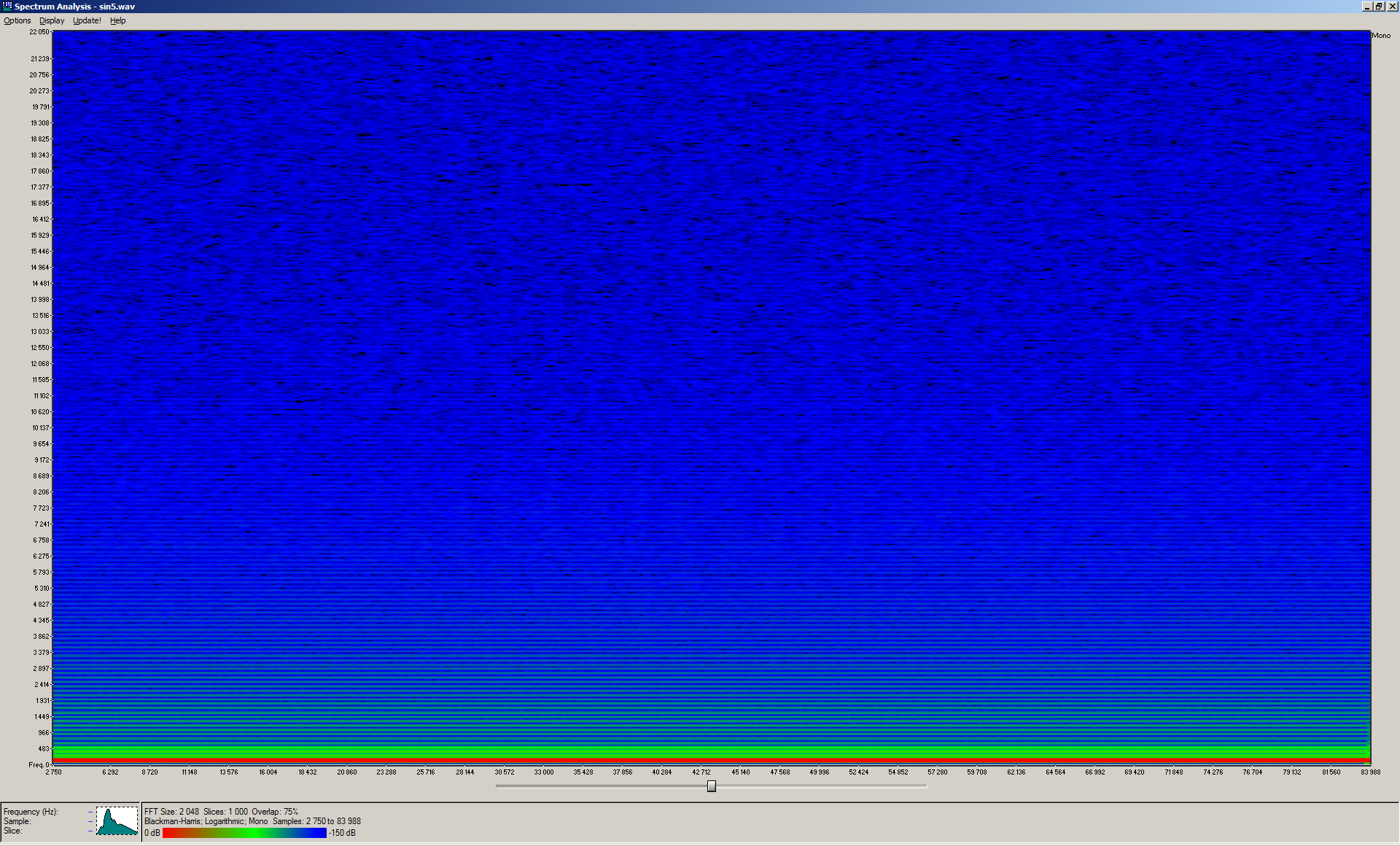The width and height of the screenshot is (1400, 846).
Task: Click the spectrum overview thumbnail
Action: click(x=117, y=820)
